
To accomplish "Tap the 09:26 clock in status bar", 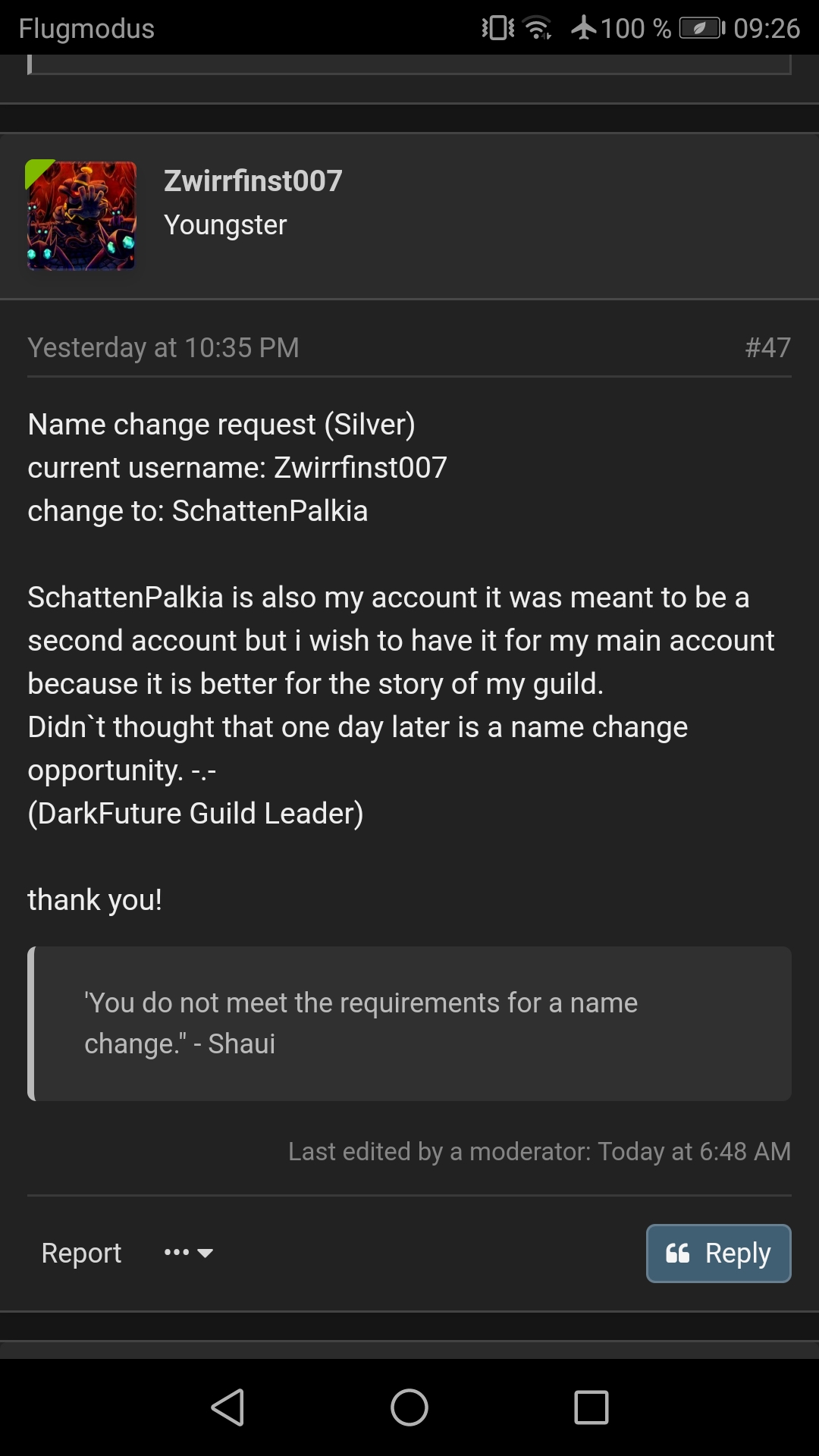I will (x=767, y=29).
